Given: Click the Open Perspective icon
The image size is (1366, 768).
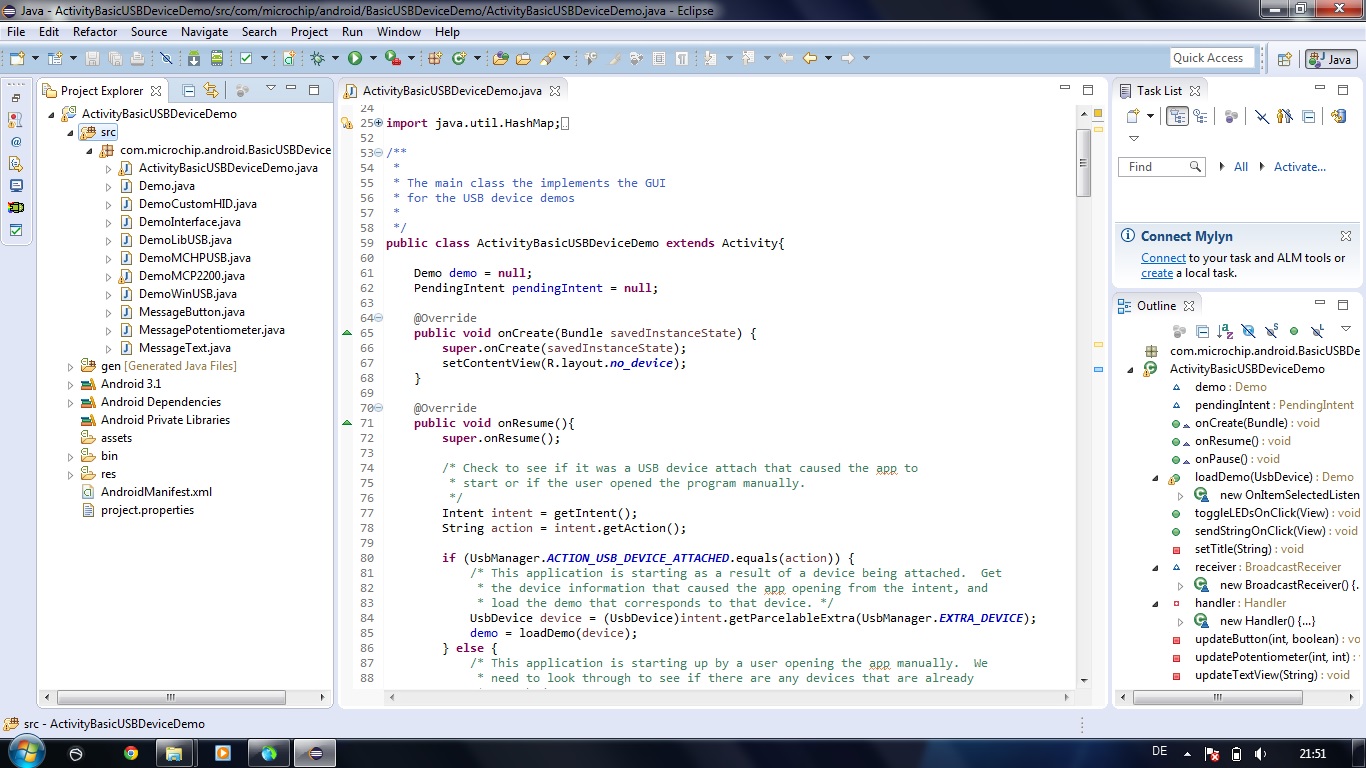Looking at the screenshot, I should pyautogui.click(x=1285, y=59).
